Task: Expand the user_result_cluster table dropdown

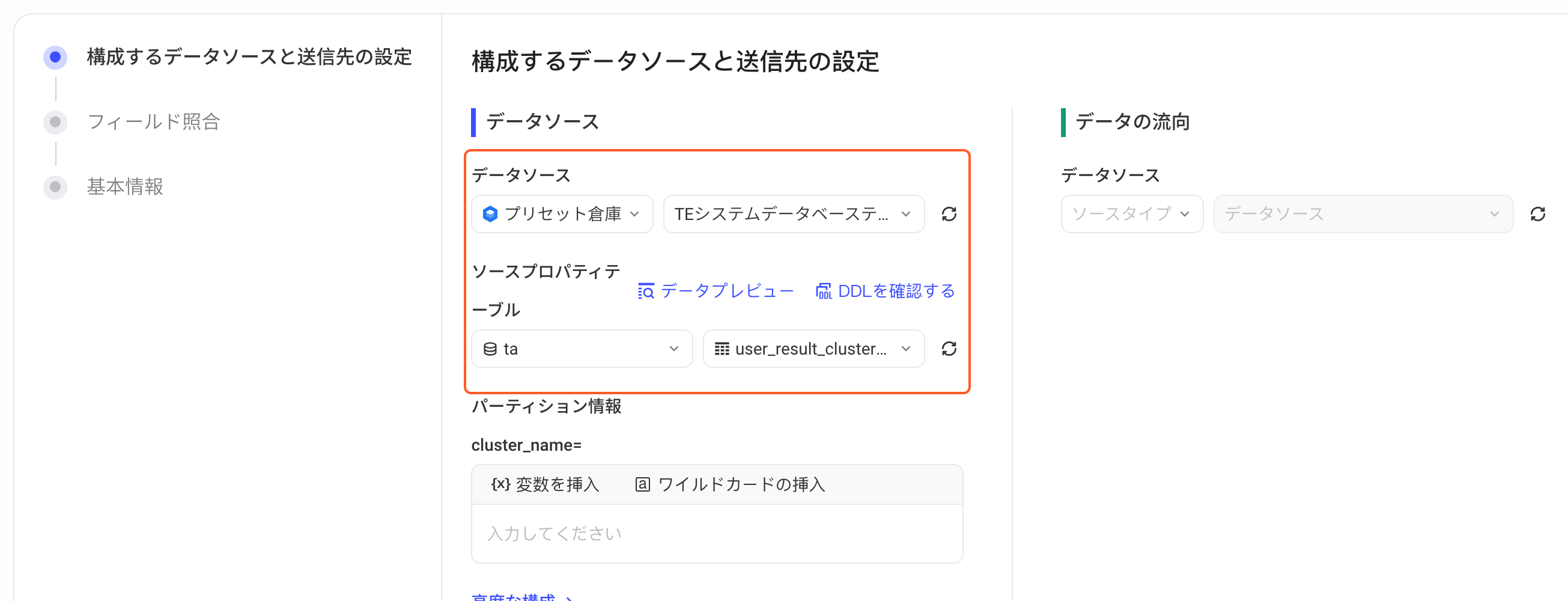Action: pos(814,349)
